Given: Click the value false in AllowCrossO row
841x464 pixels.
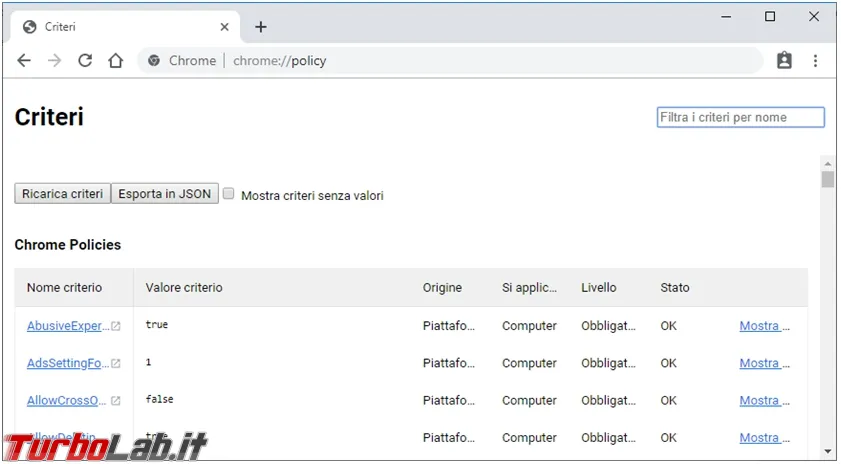Looking at the screenshot, I should pos(159,399).
